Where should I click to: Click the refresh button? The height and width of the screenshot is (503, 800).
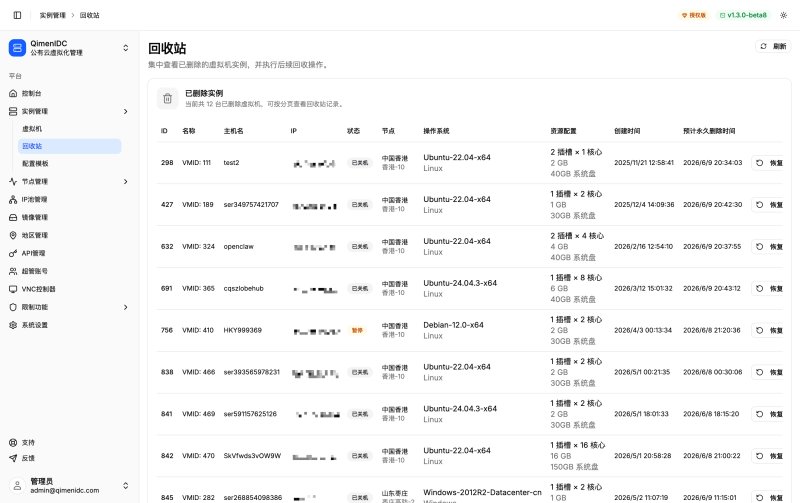click(x=773, y=46)
